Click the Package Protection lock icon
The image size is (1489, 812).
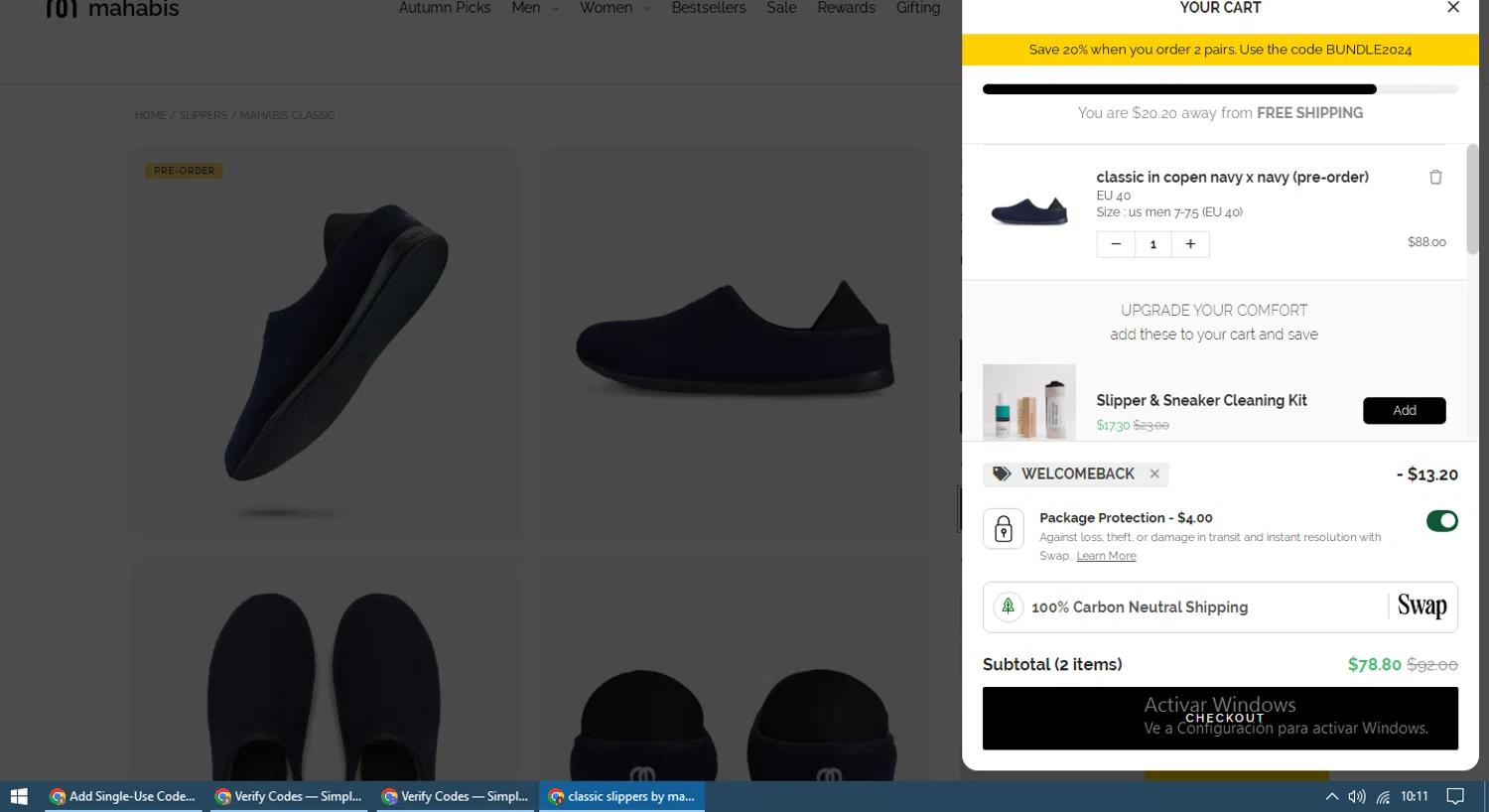coord(1004,529)
